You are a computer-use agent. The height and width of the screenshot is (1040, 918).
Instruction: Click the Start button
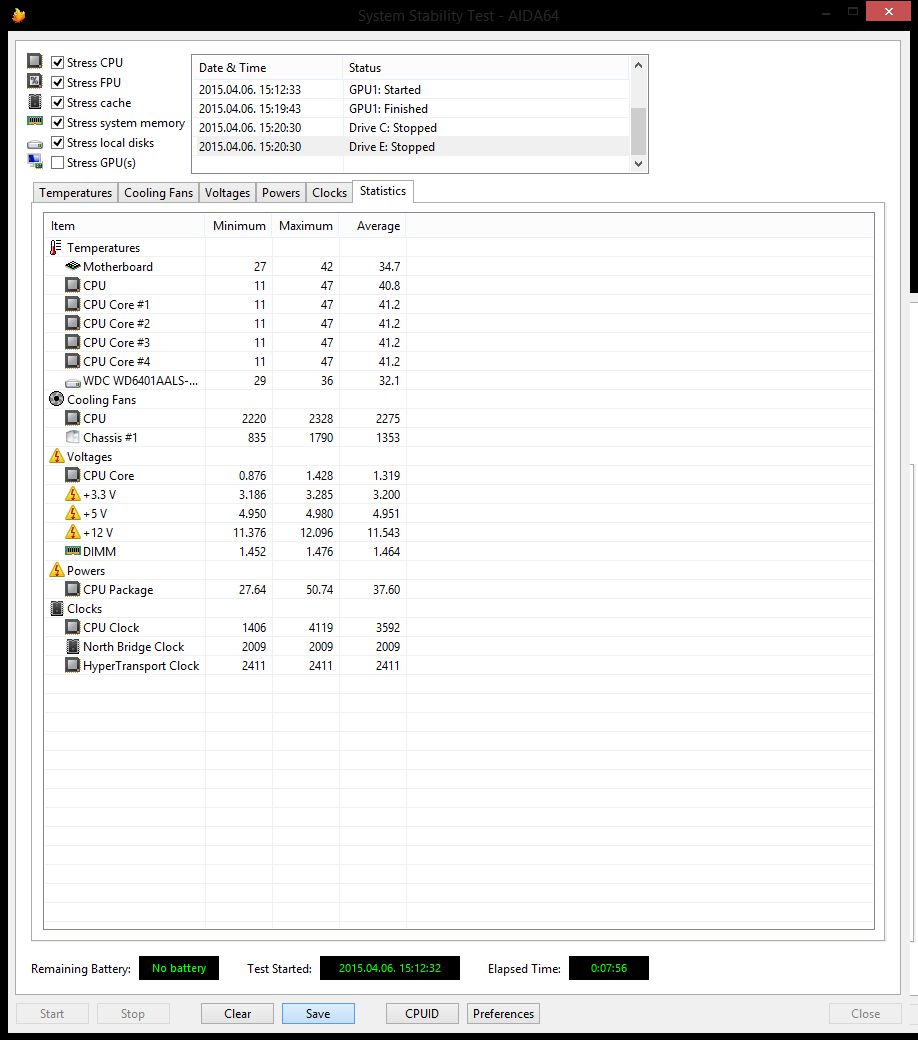52,1013
